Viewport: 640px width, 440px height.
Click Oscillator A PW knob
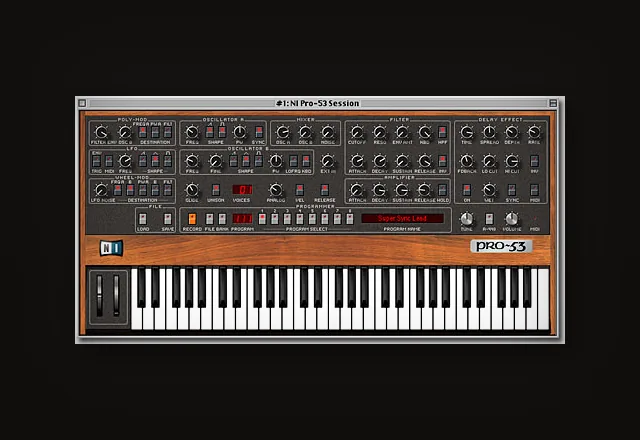pyautogui.click(x=240, y=132)
